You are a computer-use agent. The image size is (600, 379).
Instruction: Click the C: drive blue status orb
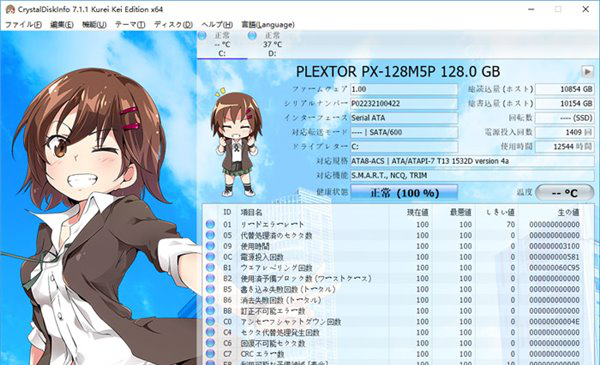(202, 36)
